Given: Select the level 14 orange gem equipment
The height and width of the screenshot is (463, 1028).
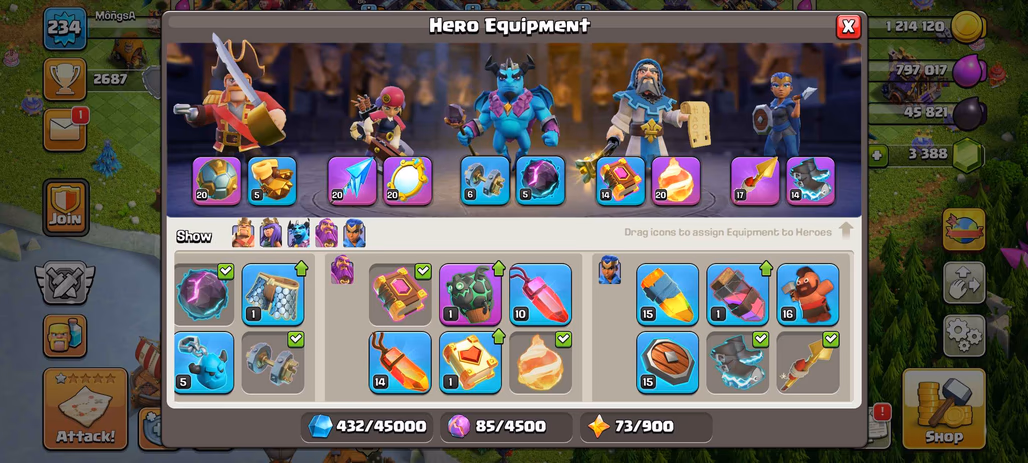Looking at the screenshot, I should (400, 363).
